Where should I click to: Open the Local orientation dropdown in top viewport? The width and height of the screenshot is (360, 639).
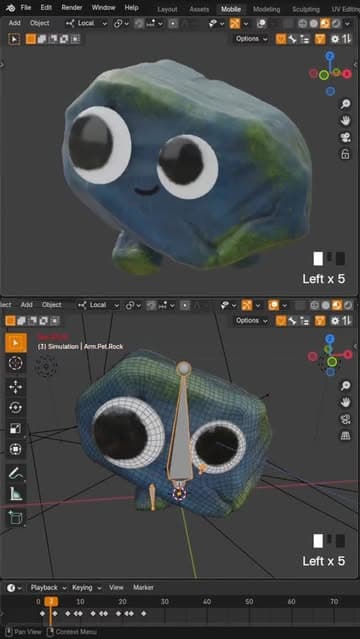86,23
